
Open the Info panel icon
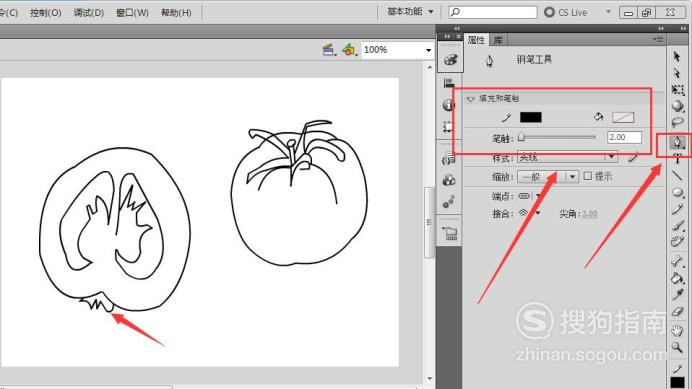tap(449, 105)
